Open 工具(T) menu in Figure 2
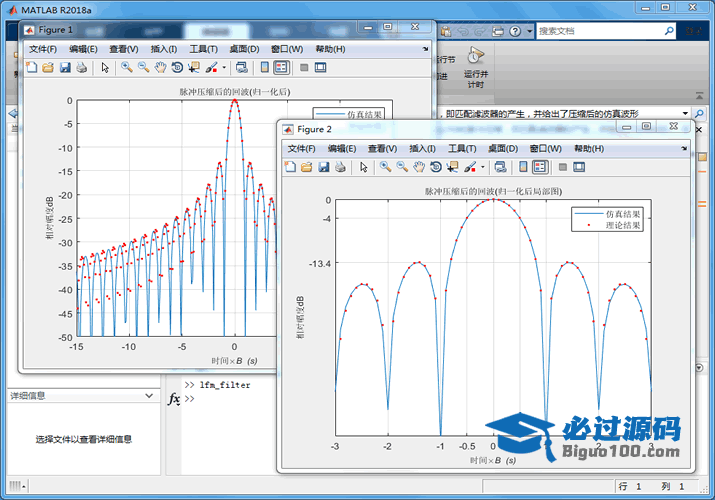Image resolution: width=715 pixels, height=500 pixels. tap(462, 149)
